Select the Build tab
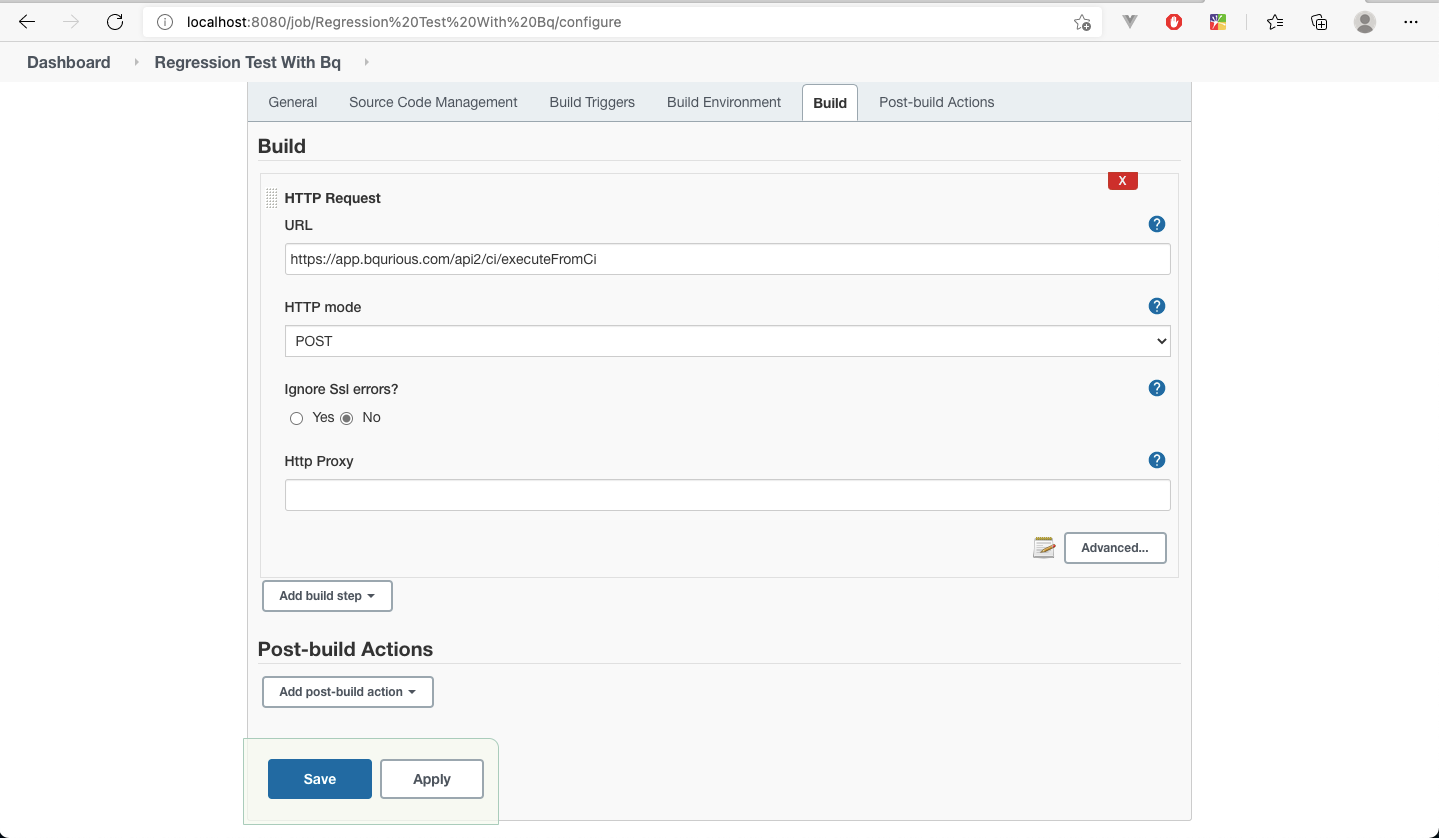 point(830,102)
